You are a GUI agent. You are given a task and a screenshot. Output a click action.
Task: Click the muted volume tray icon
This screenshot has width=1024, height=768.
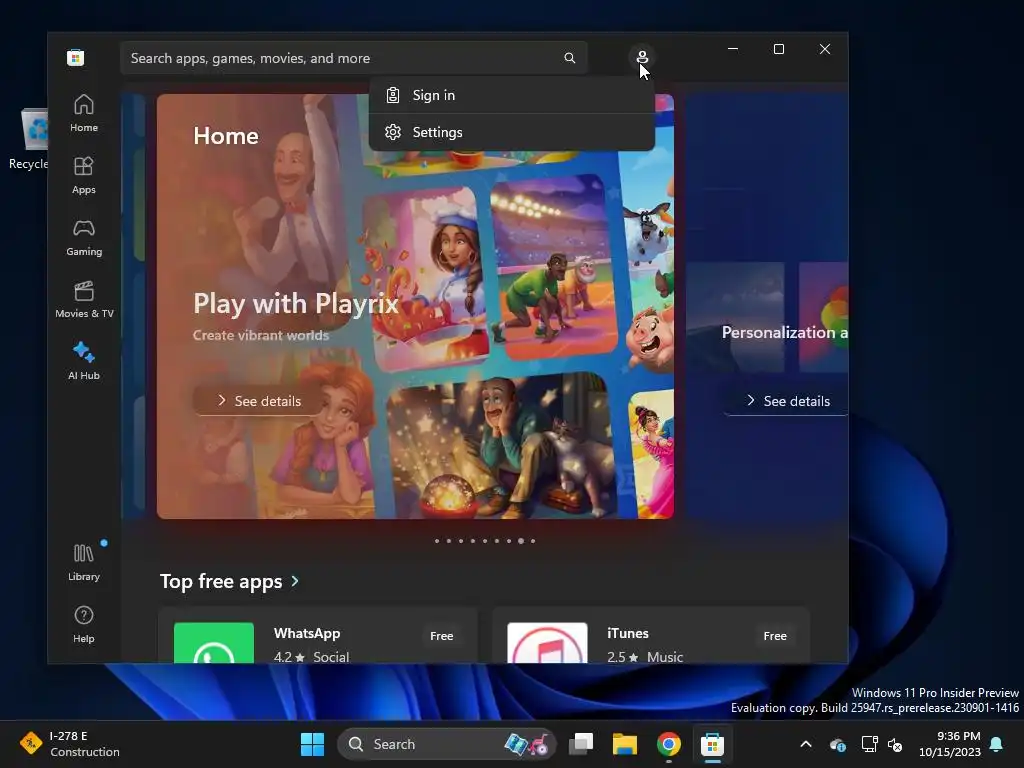pos(895,744)
